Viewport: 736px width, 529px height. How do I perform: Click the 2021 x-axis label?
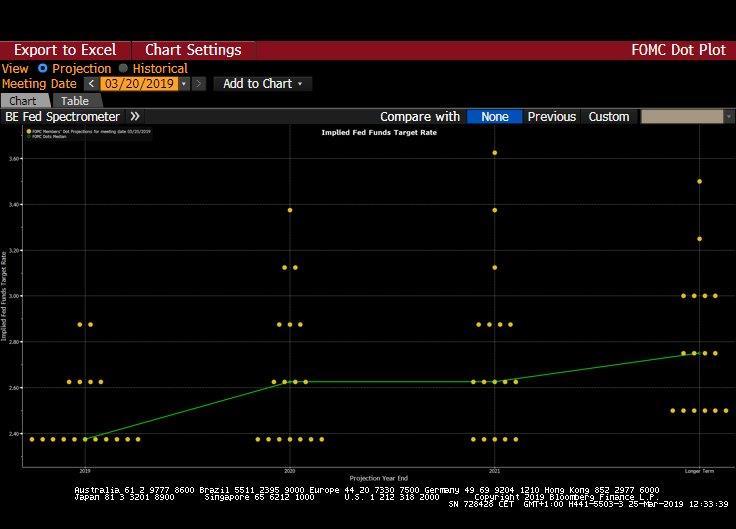(494, 471)
